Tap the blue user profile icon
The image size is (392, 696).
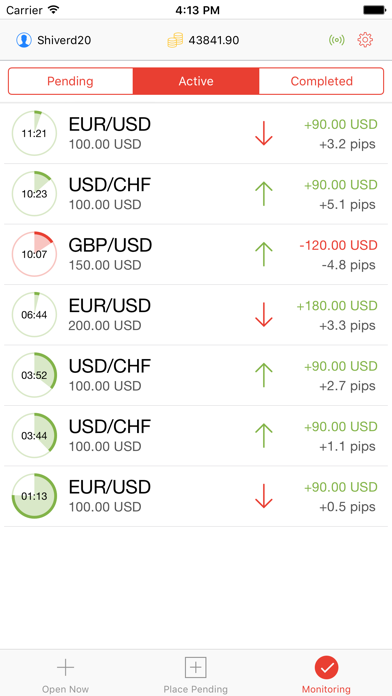tap(24, 40)
